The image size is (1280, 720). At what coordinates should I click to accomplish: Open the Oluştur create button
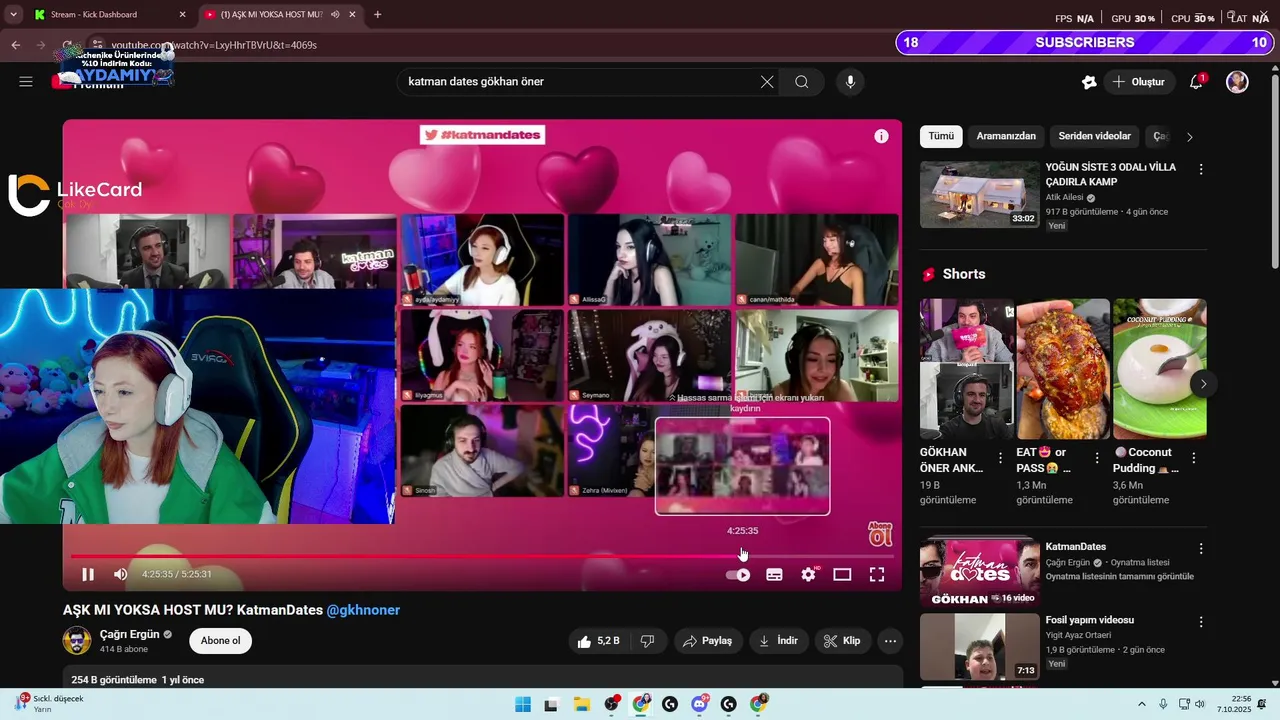pos(1140,82)
